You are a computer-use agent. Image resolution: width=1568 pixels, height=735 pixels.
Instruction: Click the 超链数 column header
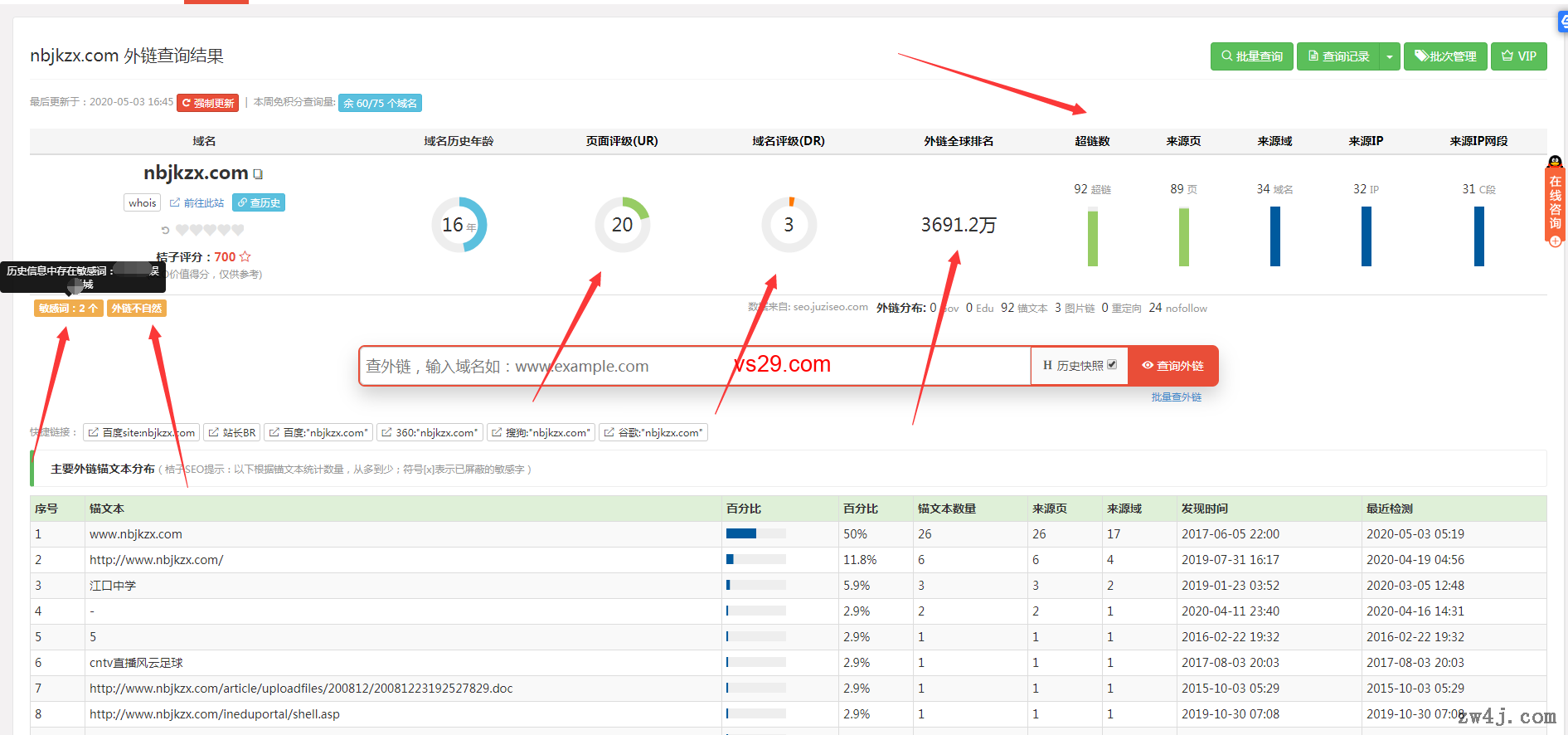pyautogui.click(x=1092, y=141)
